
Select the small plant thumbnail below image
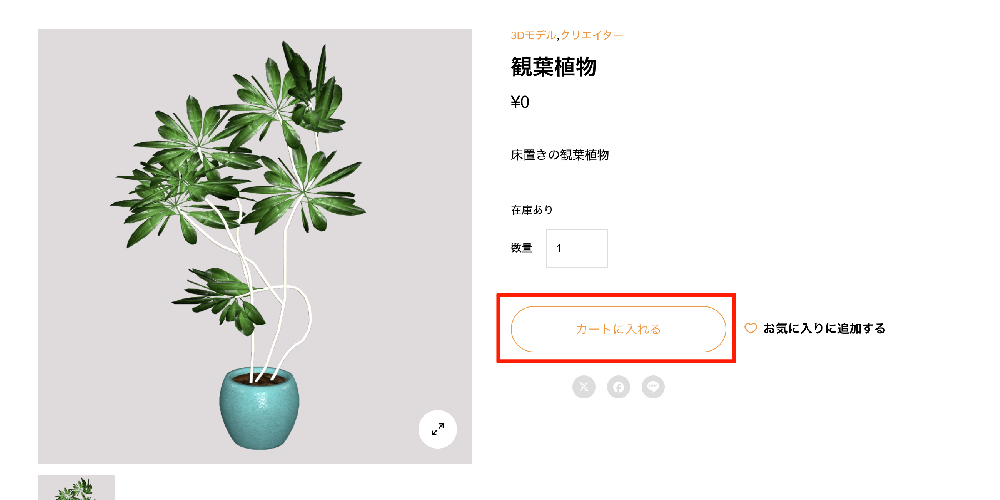(77, 487)
